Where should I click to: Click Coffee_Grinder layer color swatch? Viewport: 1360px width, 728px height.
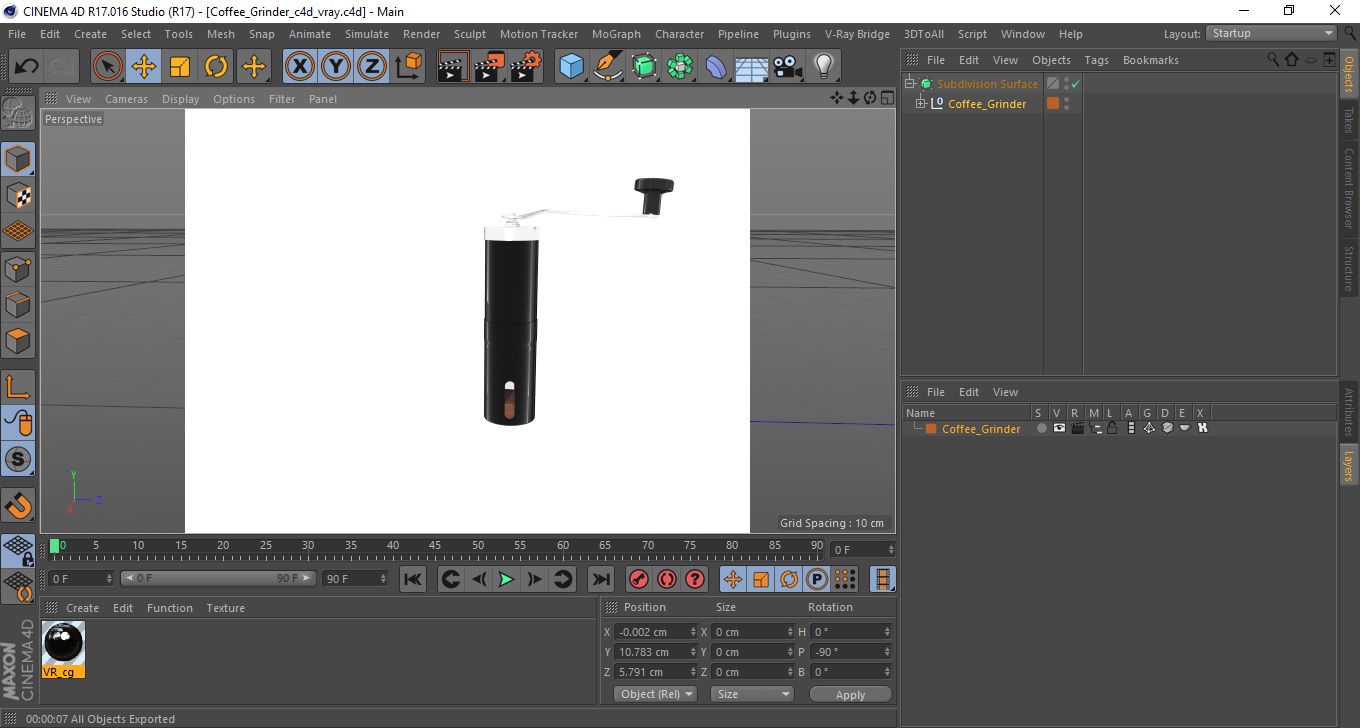[x=931, y=429]
